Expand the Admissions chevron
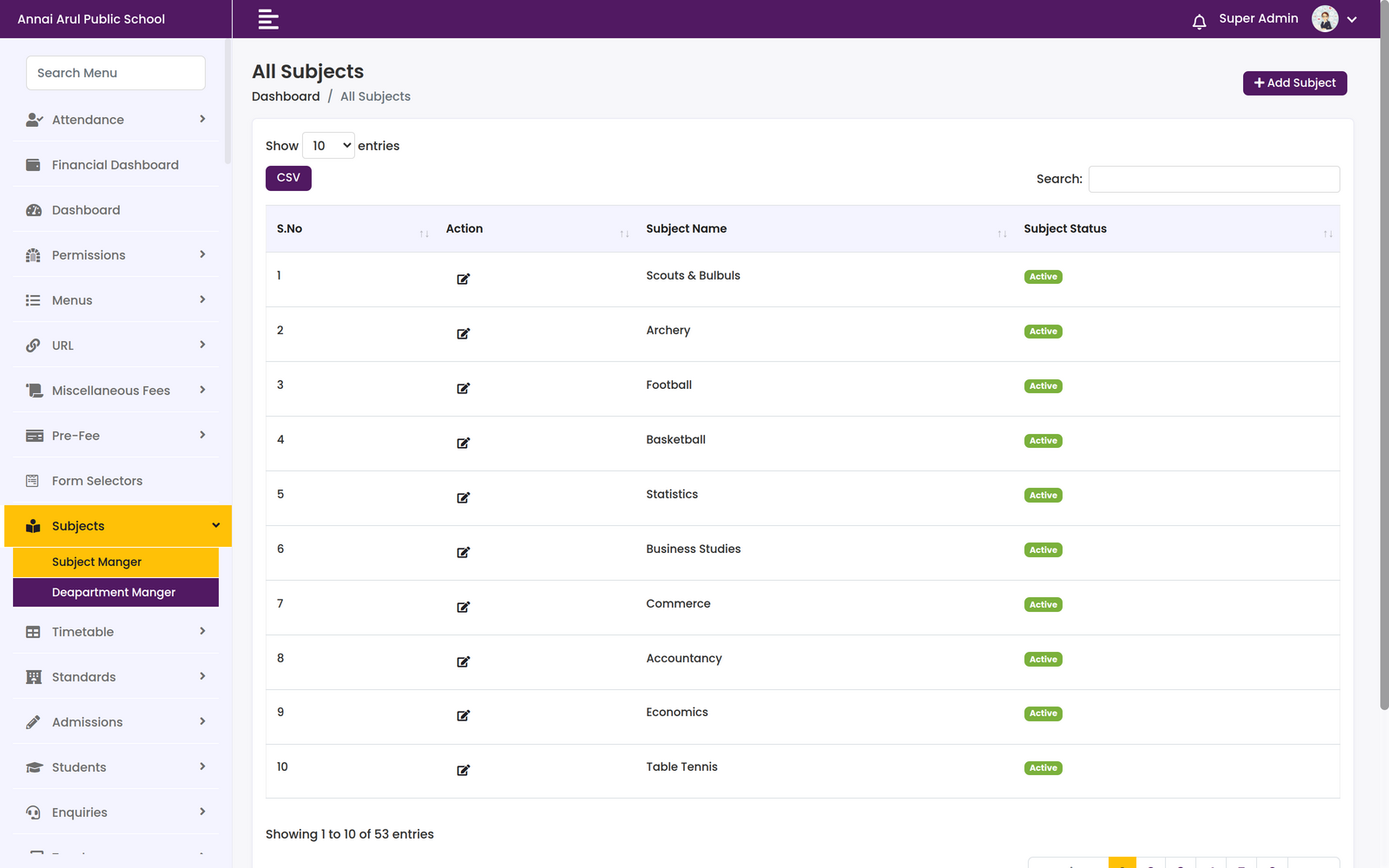Image resolution: width=1389 pixels, height=868 pixels. 202,721
